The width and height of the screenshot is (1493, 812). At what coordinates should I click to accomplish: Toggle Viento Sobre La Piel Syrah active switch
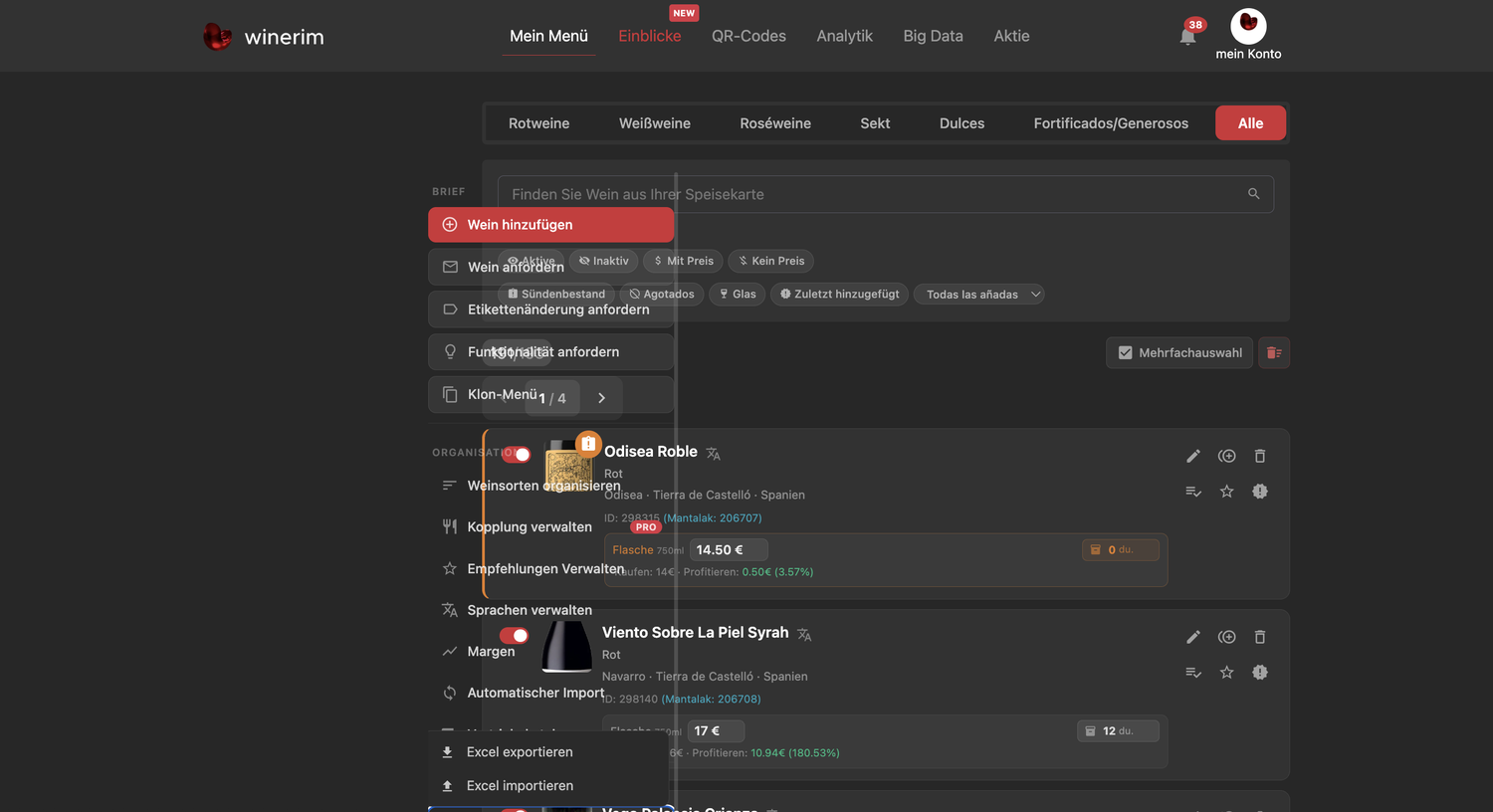(x=515, y=636)
